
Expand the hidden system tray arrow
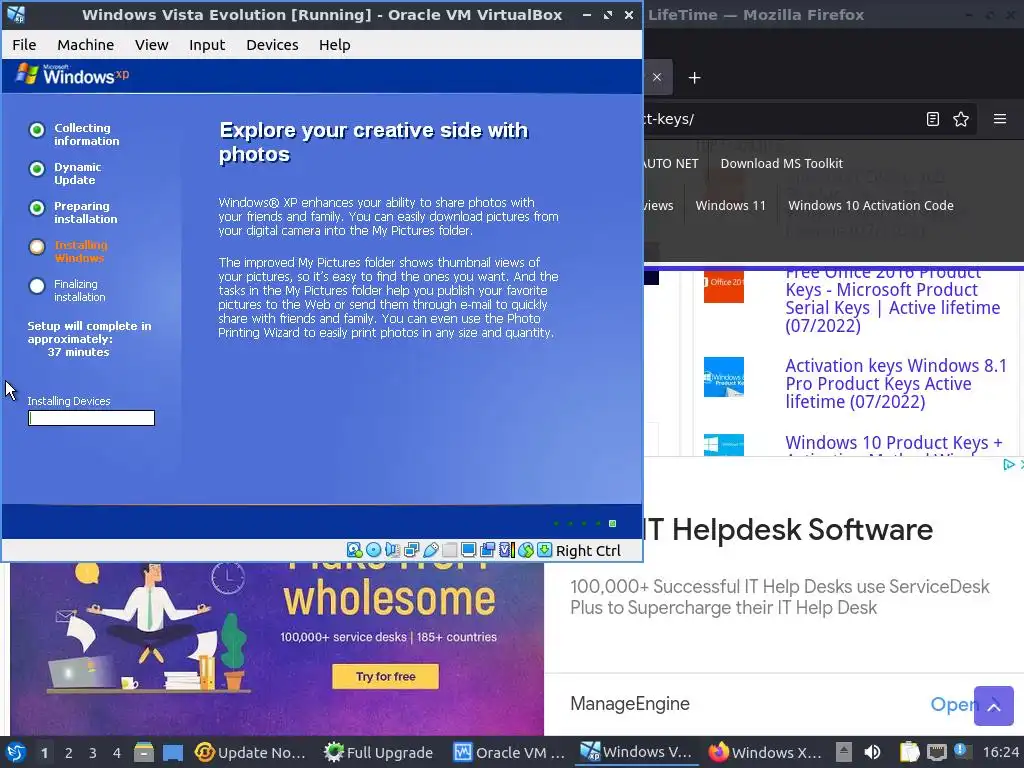[844, 752]
